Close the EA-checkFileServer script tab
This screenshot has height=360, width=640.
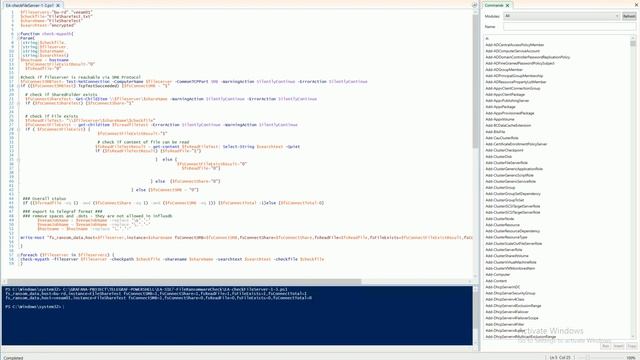click(58, 6)
